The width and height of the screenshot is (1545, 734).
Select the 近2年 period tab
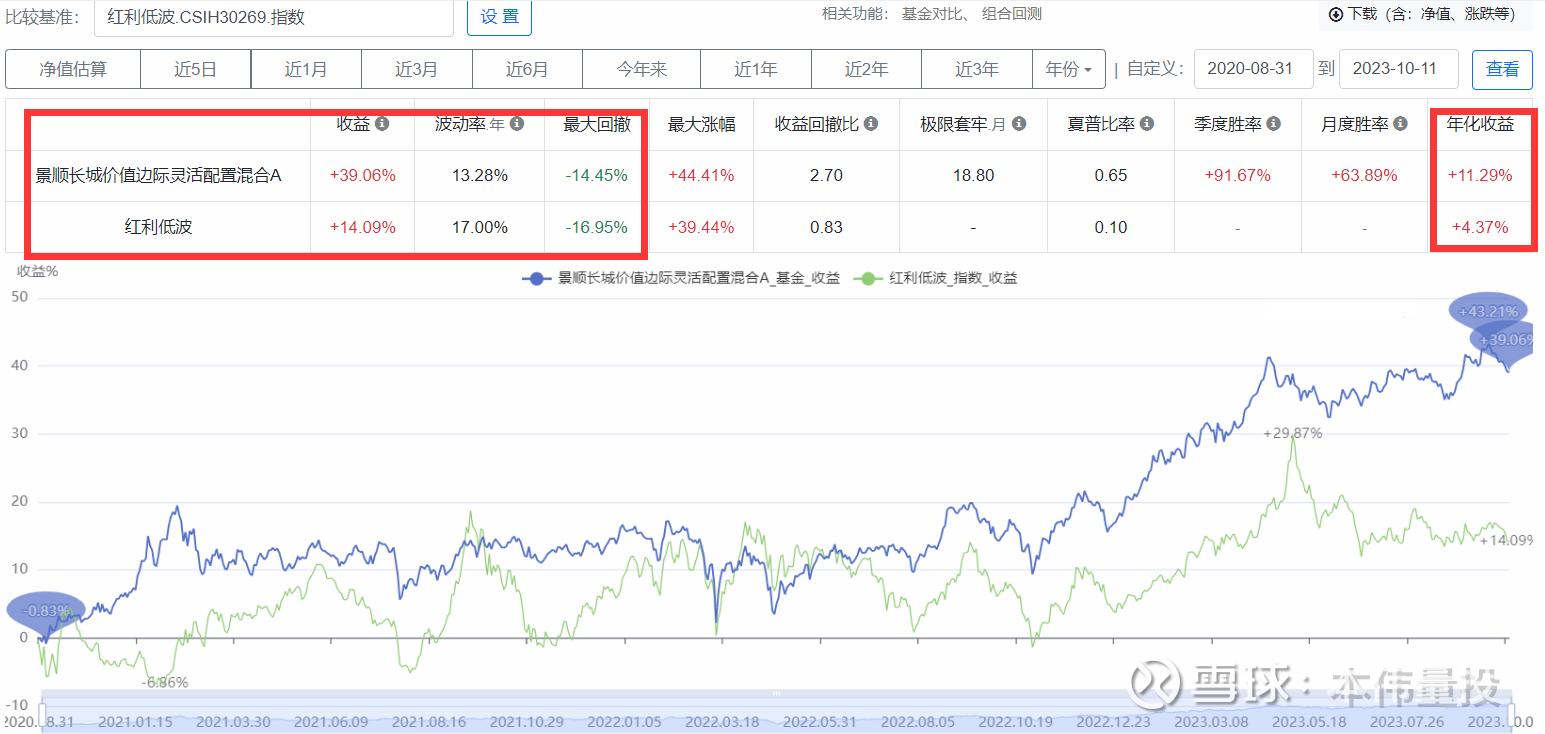point(867,70)
